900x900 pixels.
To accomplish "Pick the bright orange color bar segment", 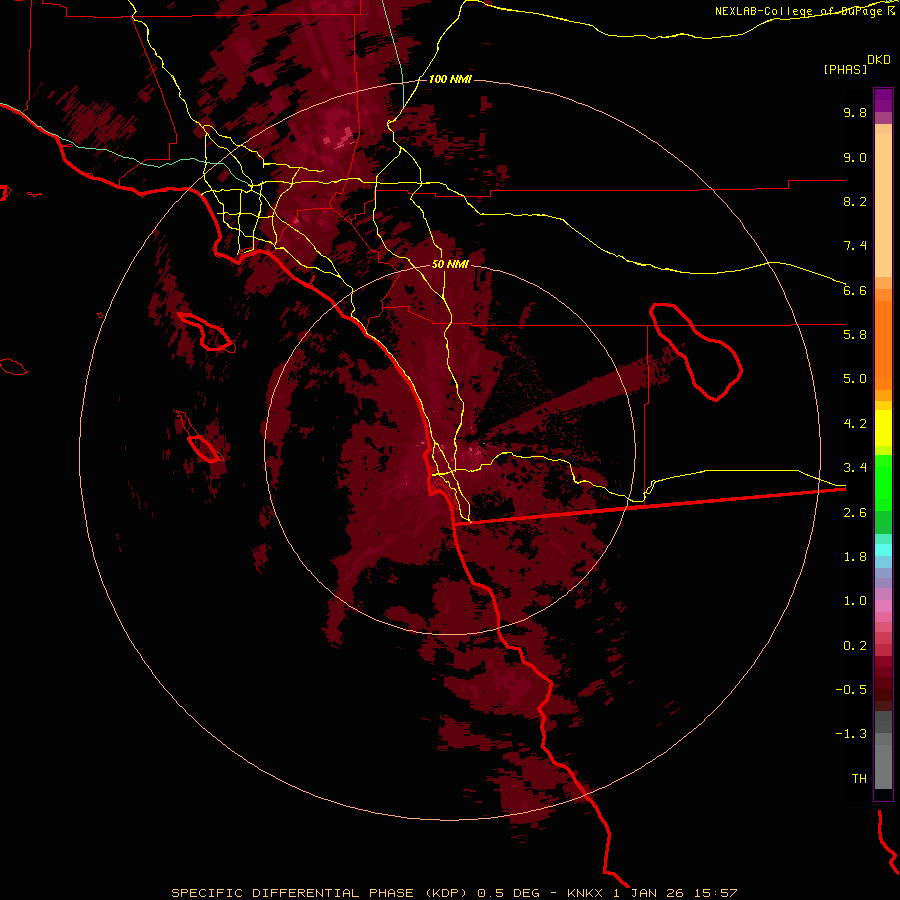I will tap(883, 346).
